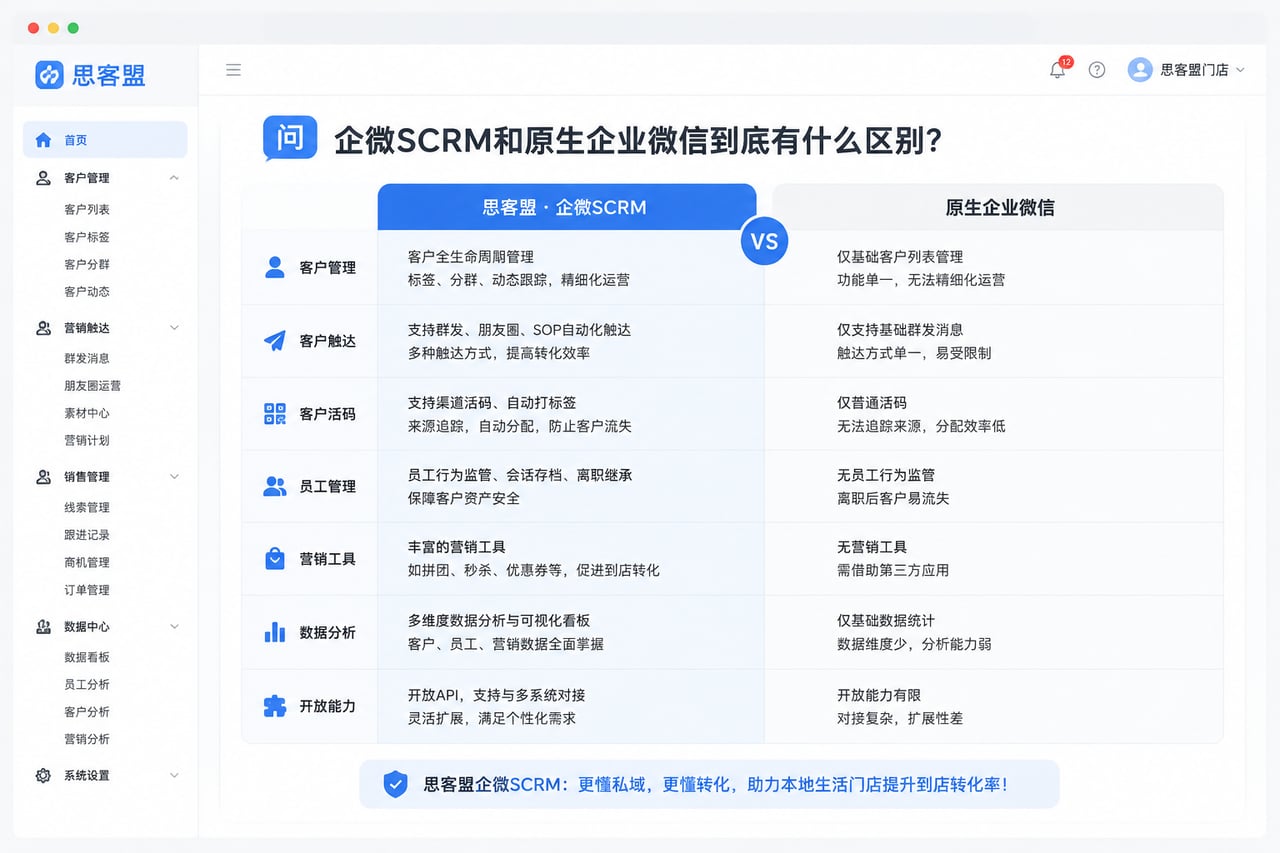Click the 数据分析 bar chart icon
Screen dimensions: 1280x853
pos(274,632)
